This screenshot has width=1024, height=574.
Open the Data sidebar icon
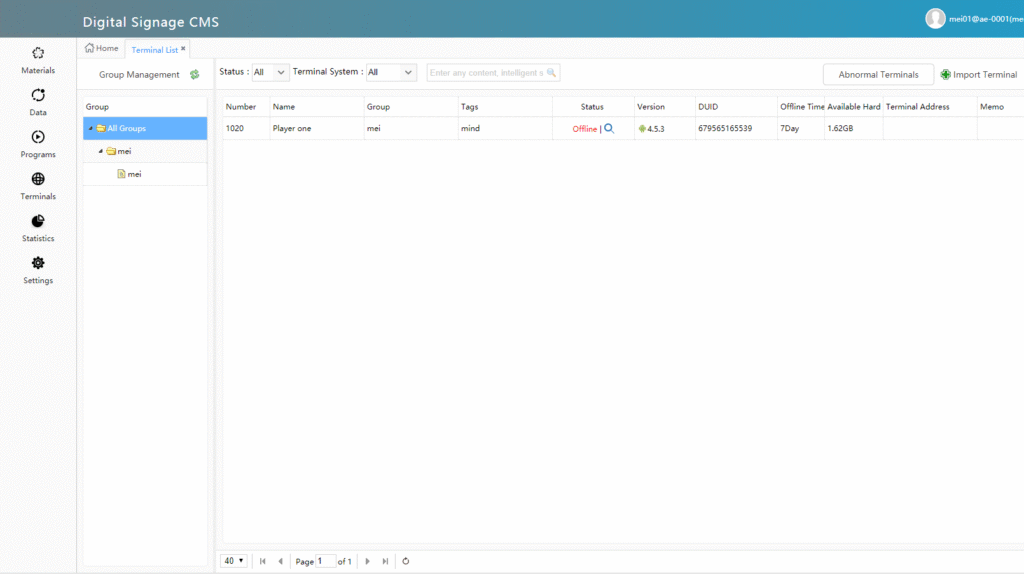click(x=38, y=96)
